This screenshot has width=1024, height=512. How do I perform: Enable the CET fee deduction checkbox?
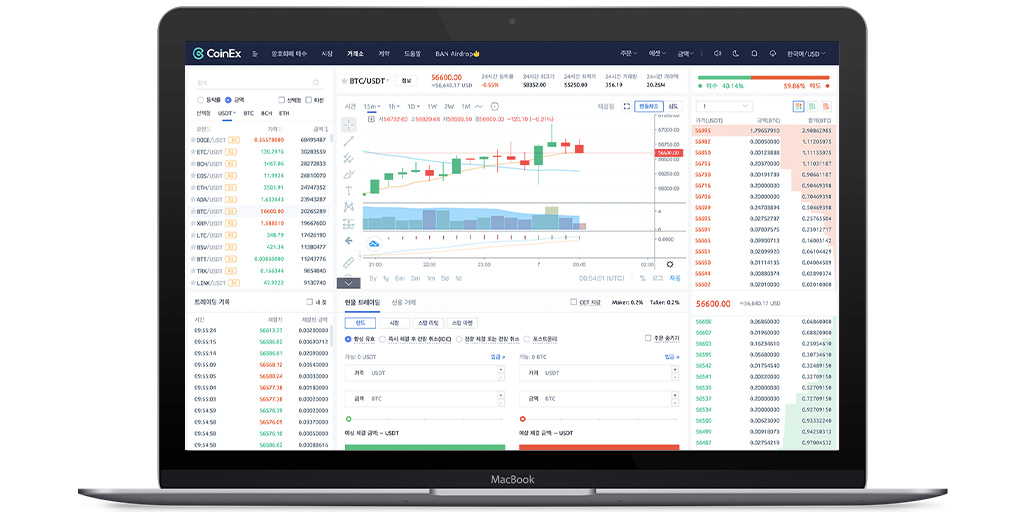(573, 302)
